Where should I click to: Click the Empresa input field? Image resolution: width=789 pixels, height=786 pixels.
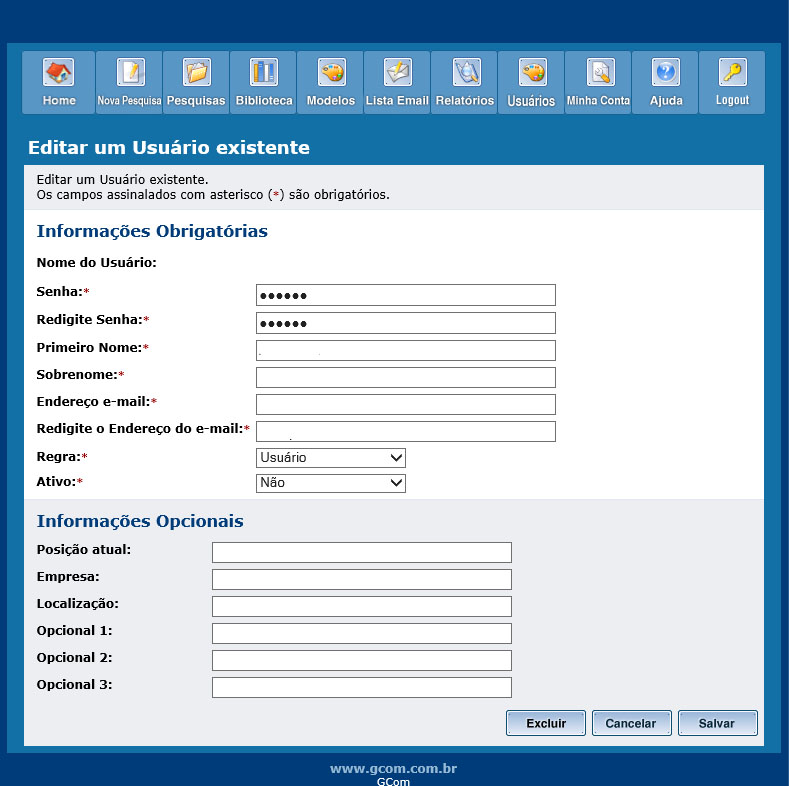362,579
